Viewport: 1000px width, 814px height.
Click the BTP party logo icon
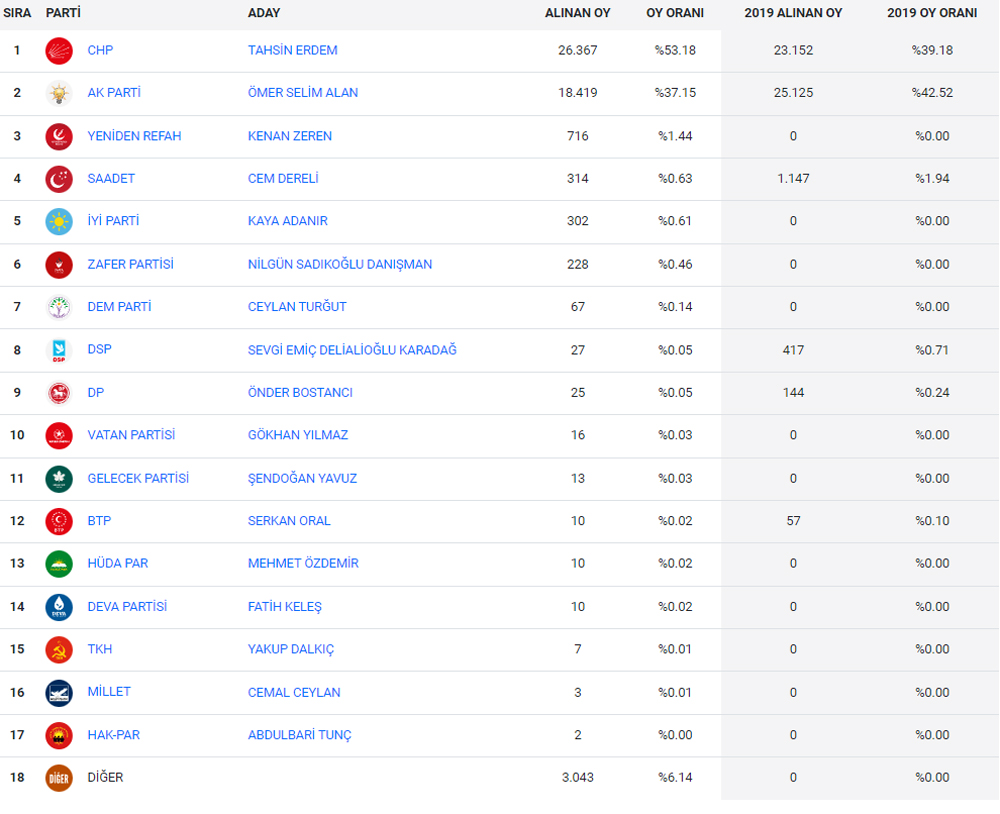(59, 522)
